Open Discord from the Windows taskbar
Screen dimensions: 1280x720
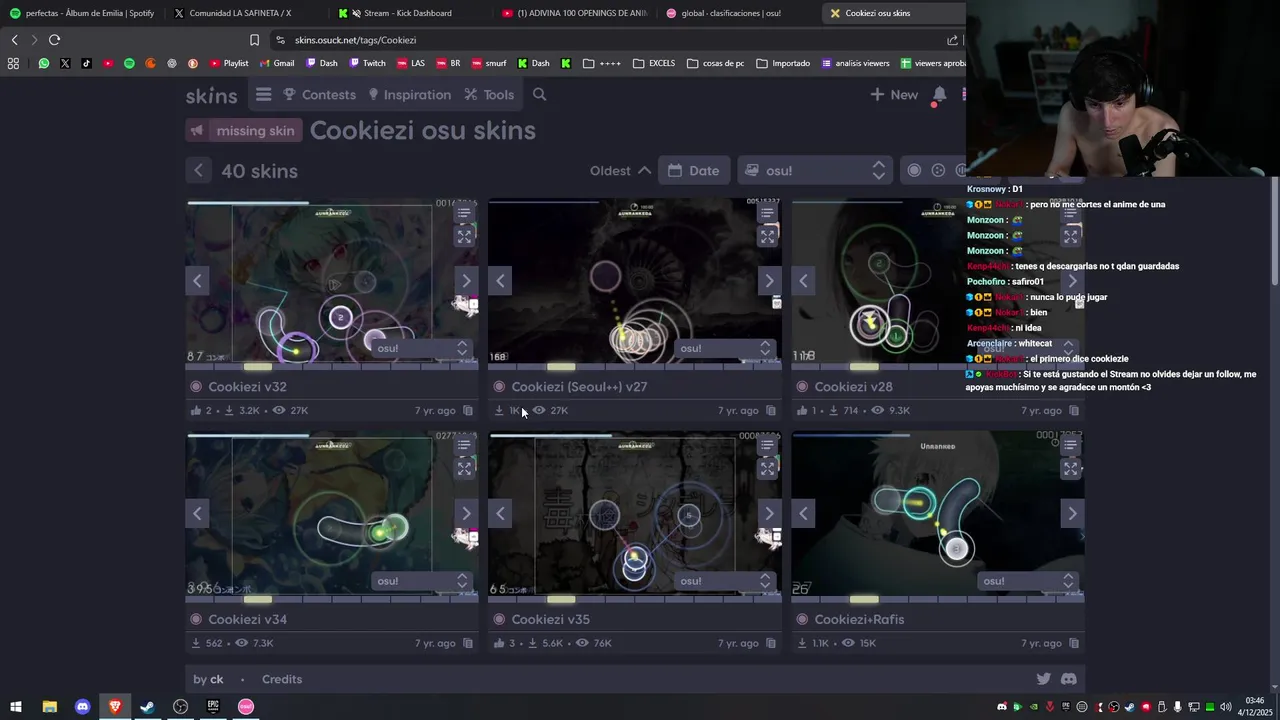(x=82, y=706)
